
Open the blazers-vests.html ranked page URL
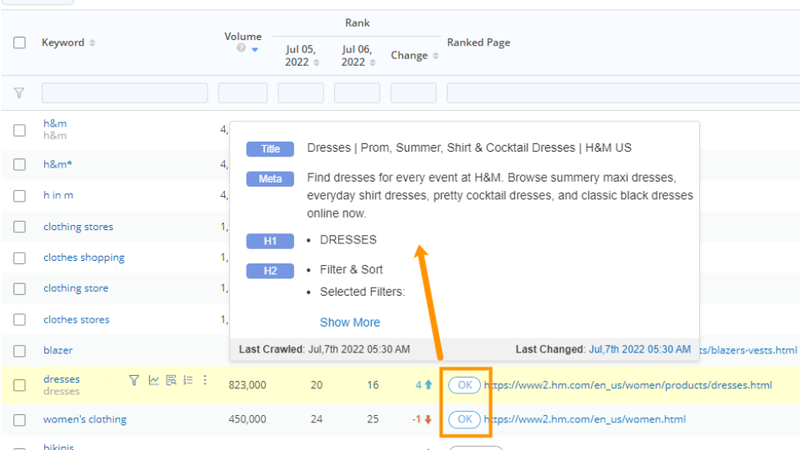[x=748, y=351]
